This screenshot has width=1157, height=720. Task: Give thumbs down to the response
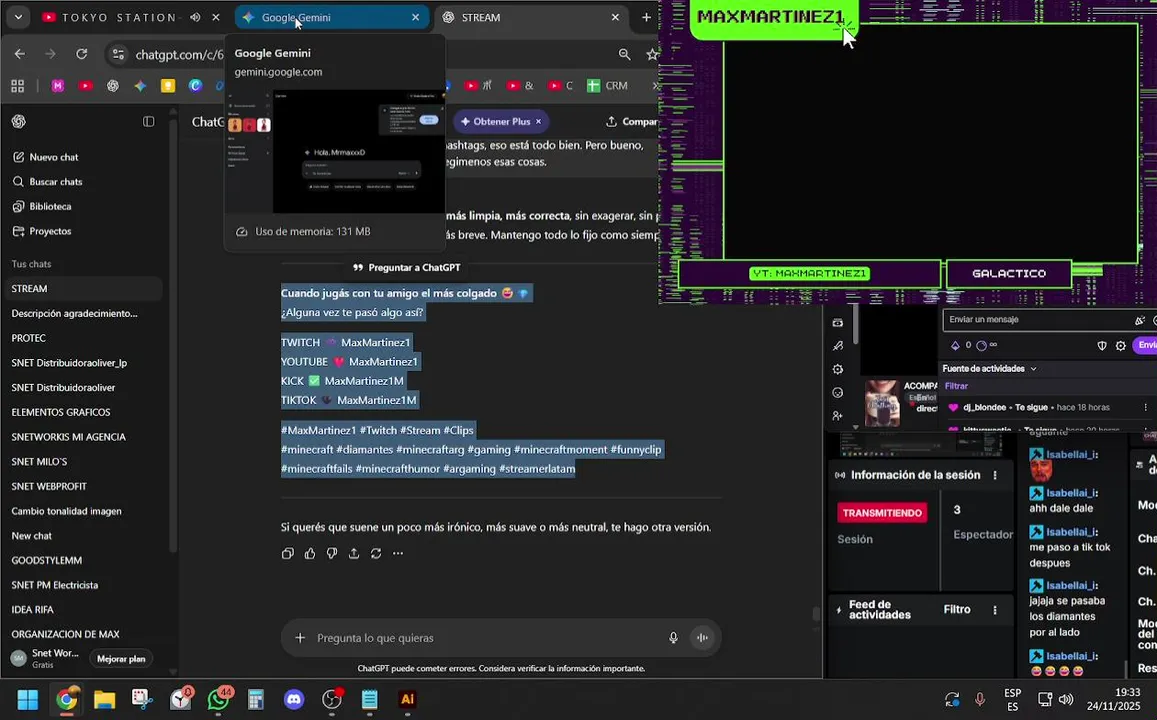[332, 553]
